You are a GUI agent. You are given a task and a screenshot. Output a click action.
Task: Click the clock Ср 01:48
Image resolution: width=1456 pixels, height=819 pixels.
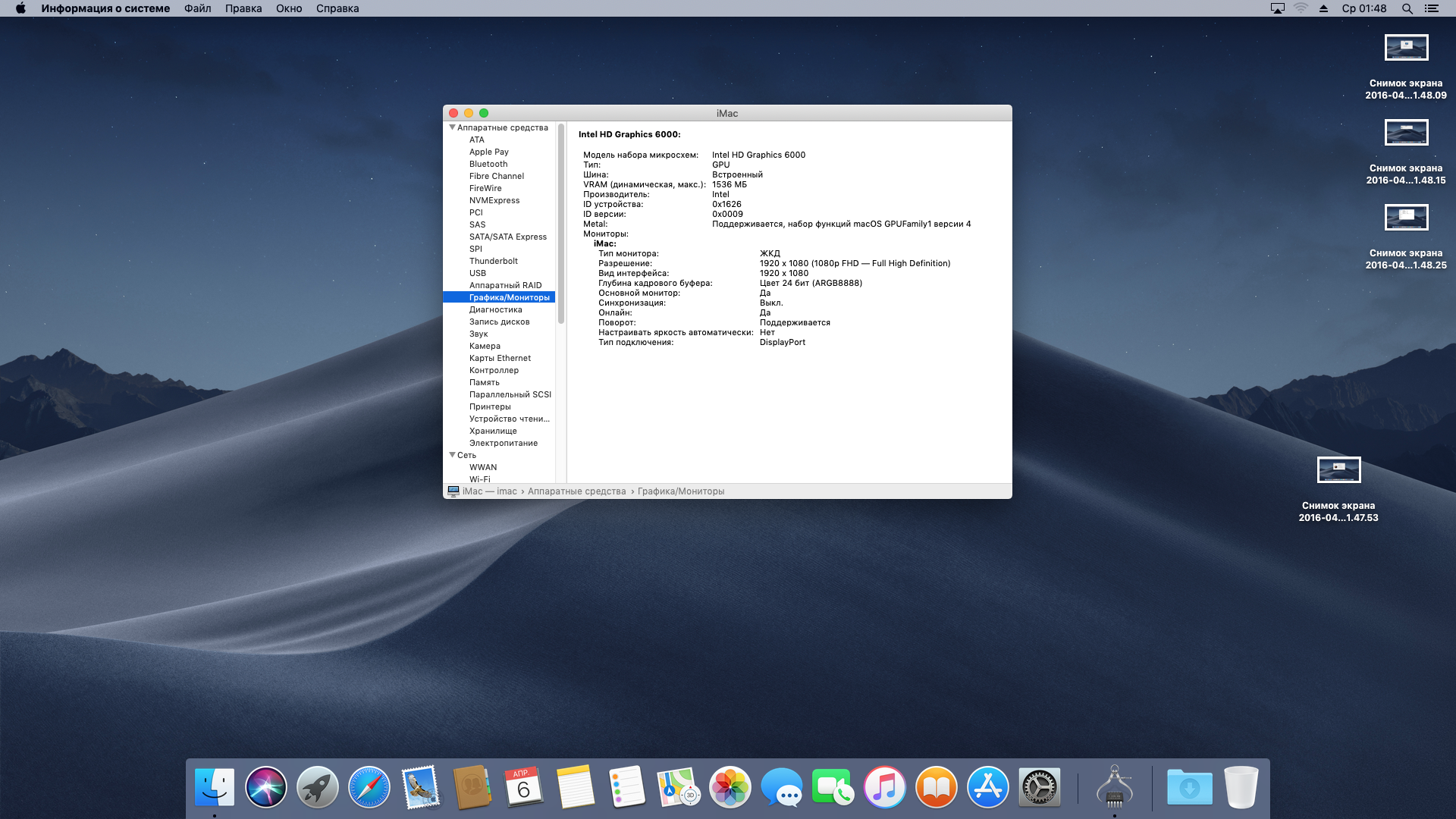click(1364, 8)
